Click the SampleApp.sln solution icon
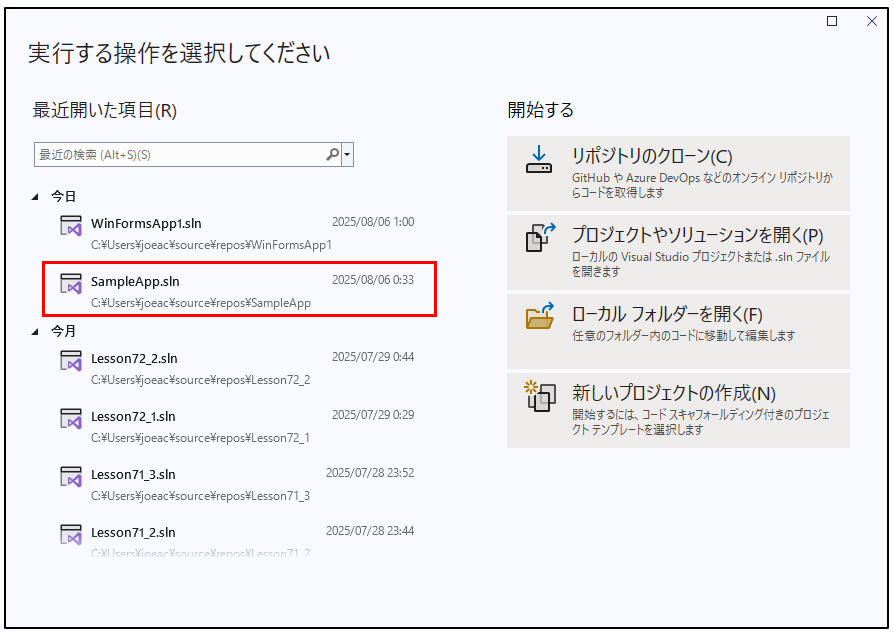894x633 pixels. pos(70,283)
